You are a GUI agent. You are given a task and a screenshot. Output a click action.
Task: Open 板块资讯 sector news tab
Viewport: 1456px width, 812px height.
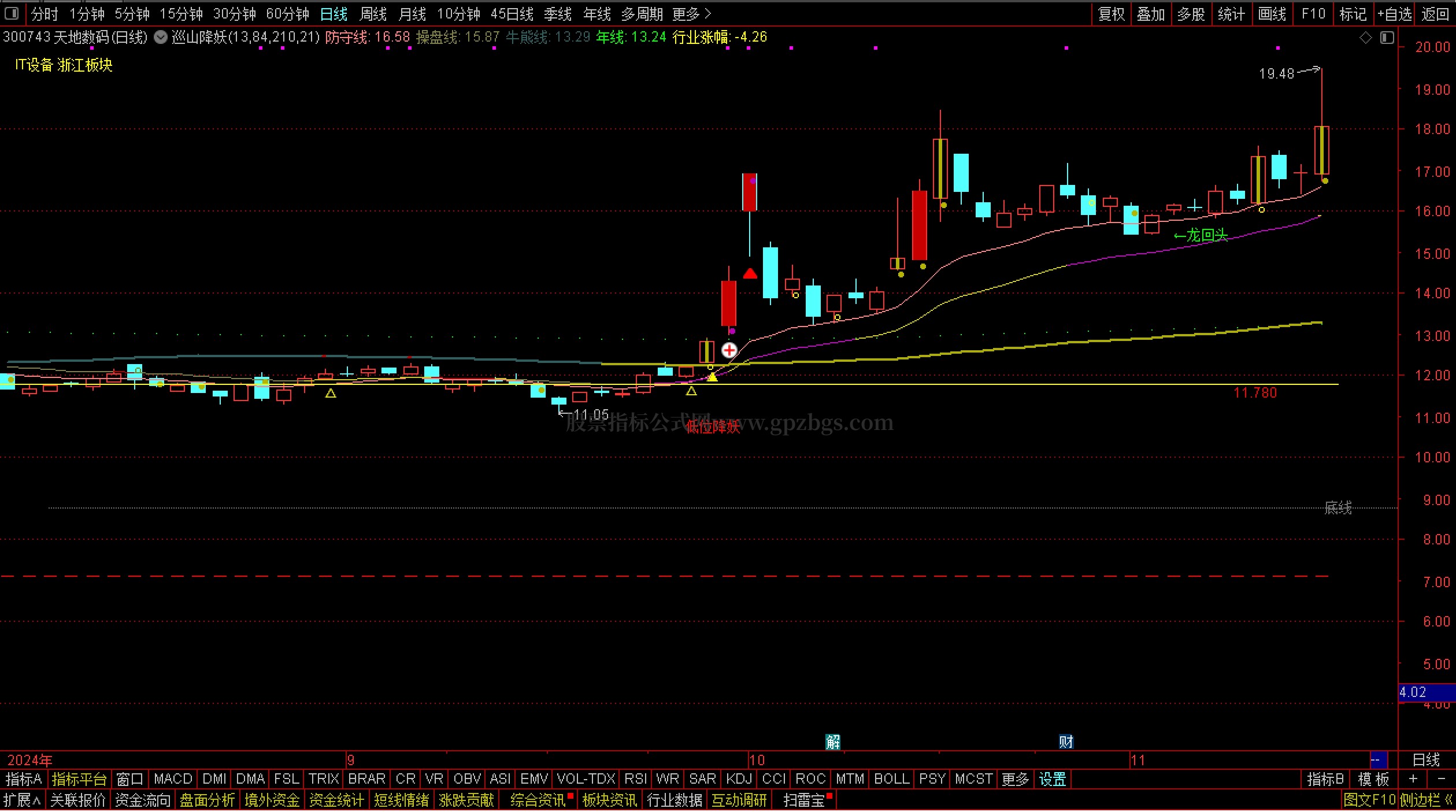610,800
